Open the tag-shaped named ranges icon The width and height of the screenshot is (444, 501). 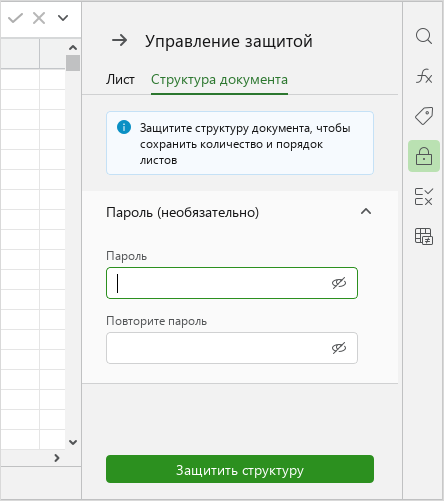(x=424, y=116)
